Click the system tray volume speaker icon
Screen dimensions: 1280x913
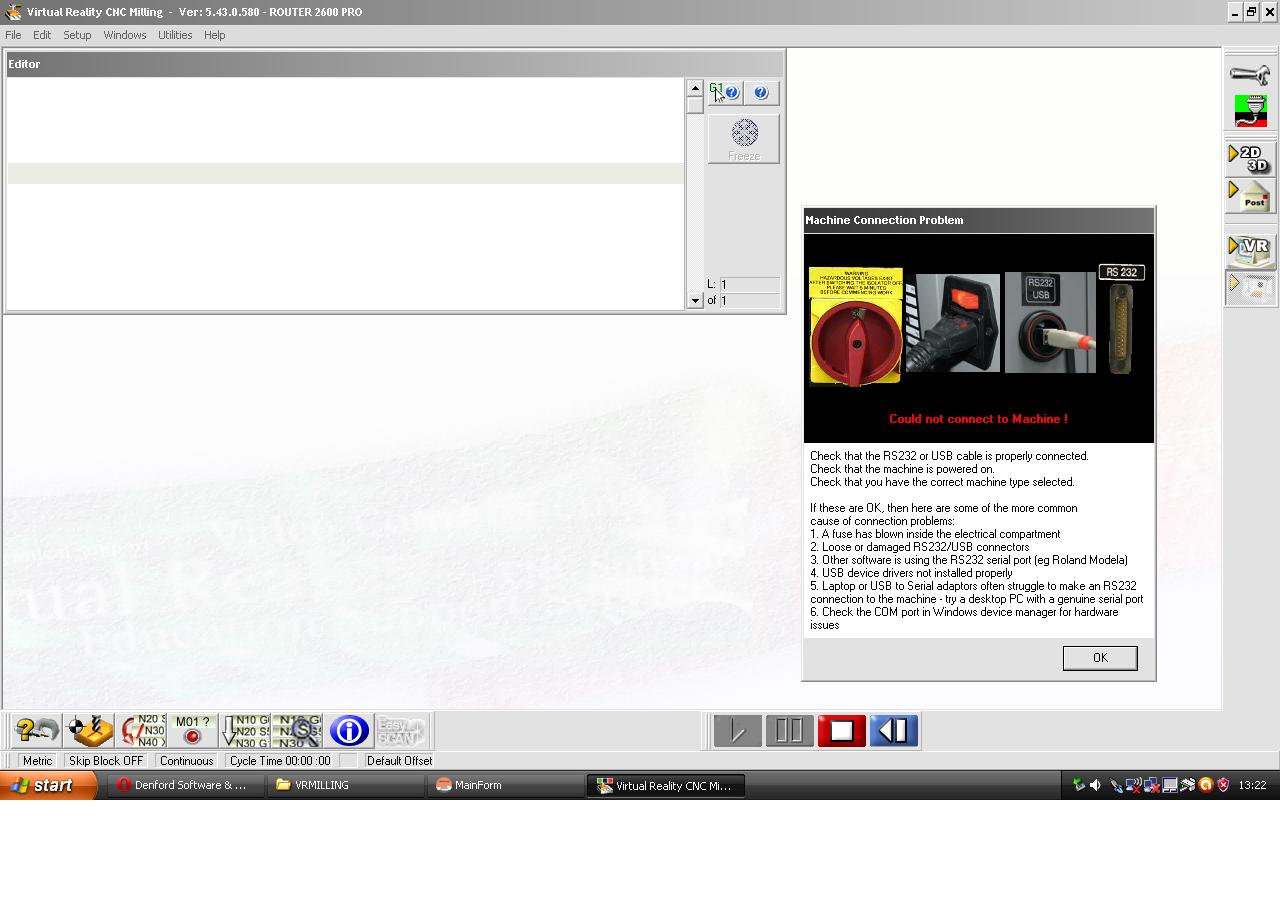(x=1096, y=785)
